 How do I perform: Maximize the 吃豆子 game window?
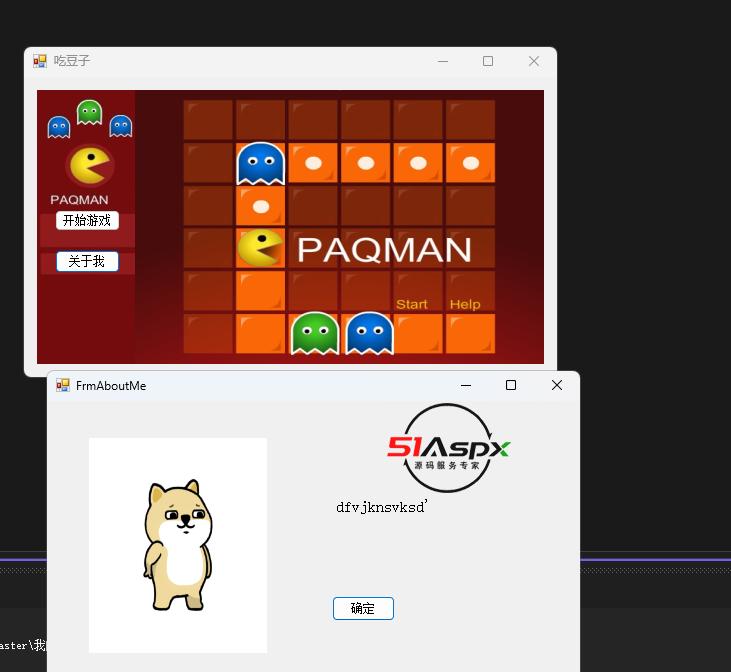[x=488, y=61]
